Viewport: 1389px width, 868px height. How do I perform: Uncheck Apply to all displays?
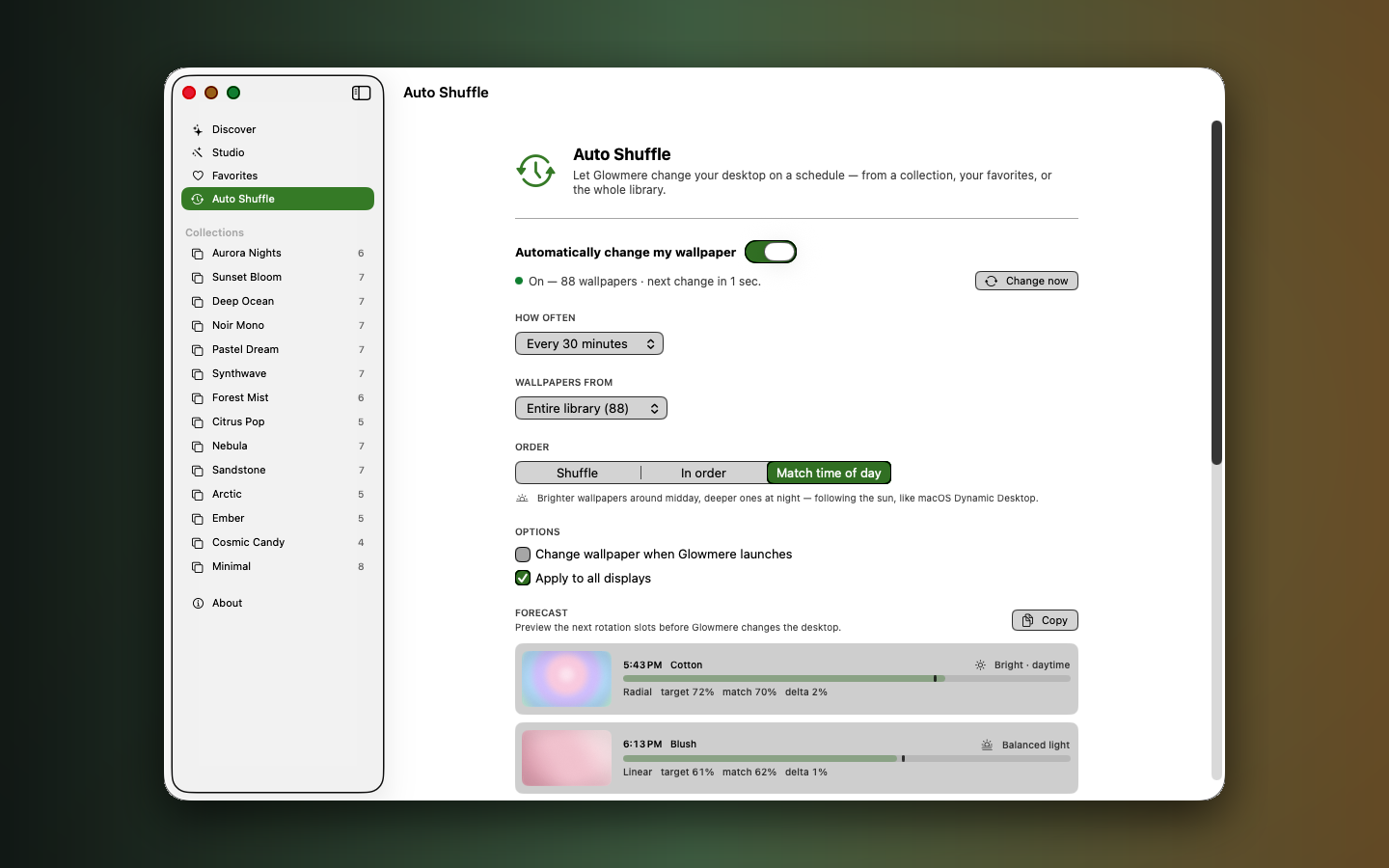[523, 579]
